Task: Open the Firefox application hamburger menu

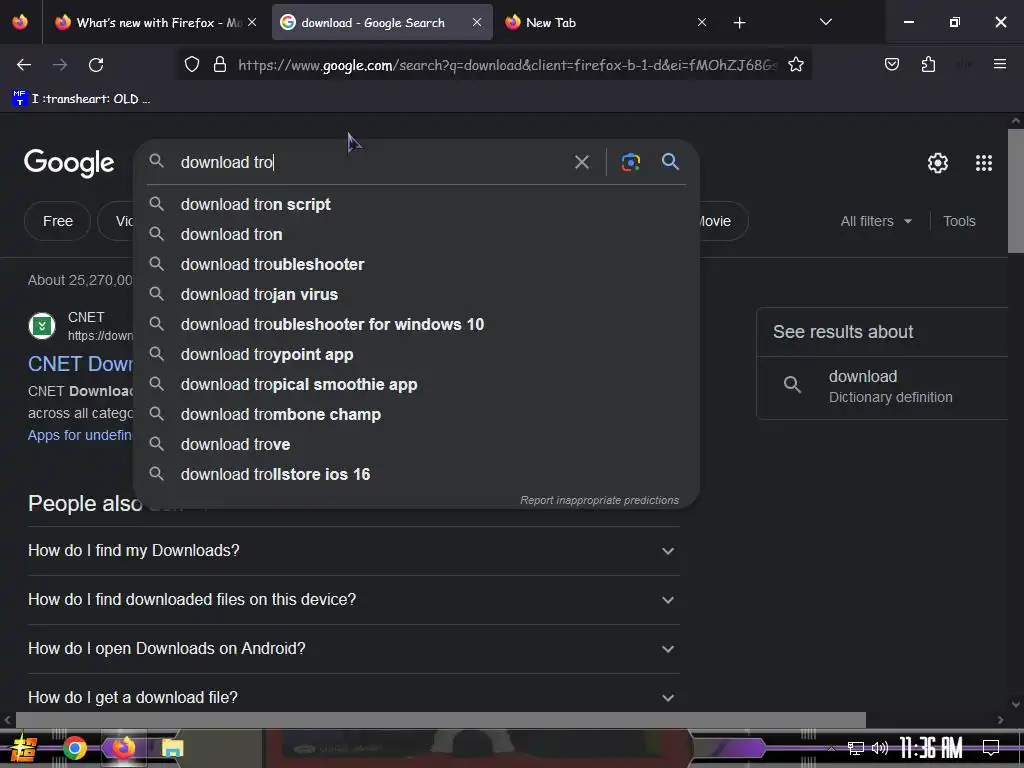Action: point(999,64)
